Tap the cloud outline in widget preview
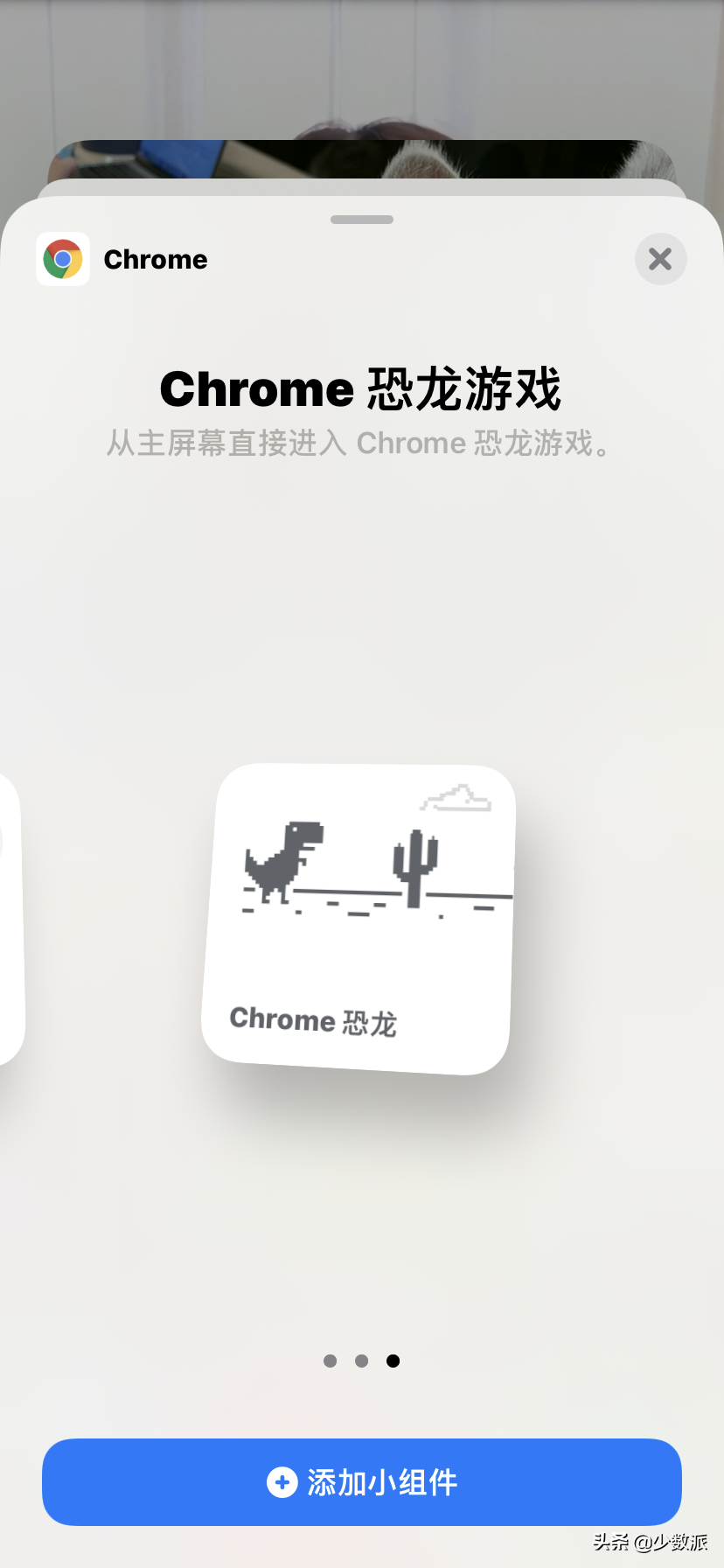The image size is (724, 1568). 456,798
